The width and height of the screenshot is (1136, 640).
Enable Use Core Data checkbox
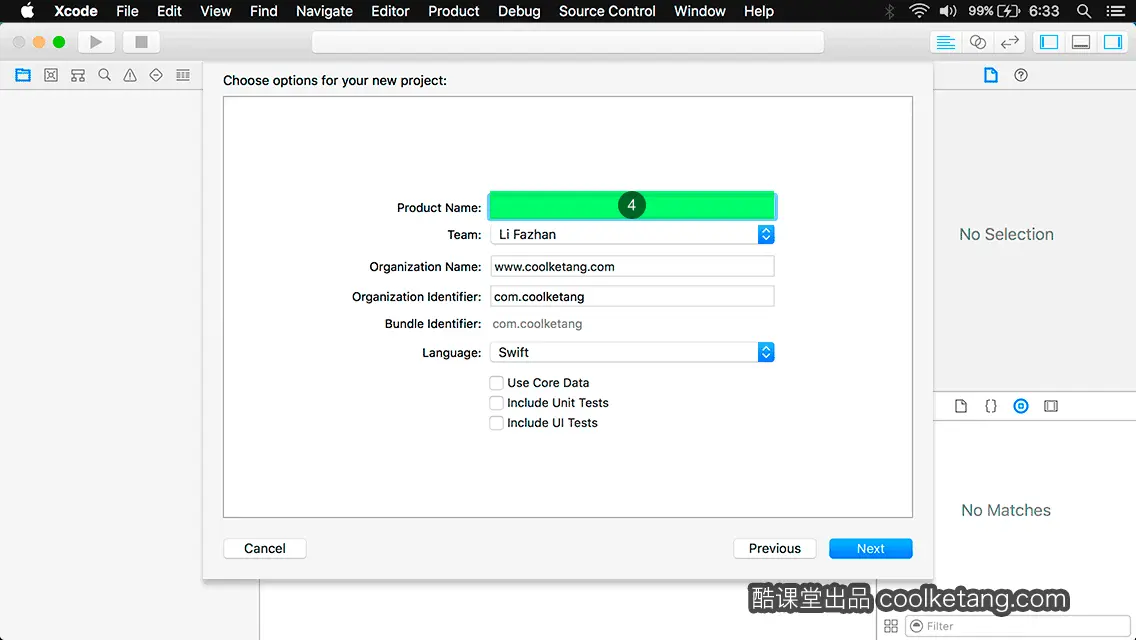496,383
